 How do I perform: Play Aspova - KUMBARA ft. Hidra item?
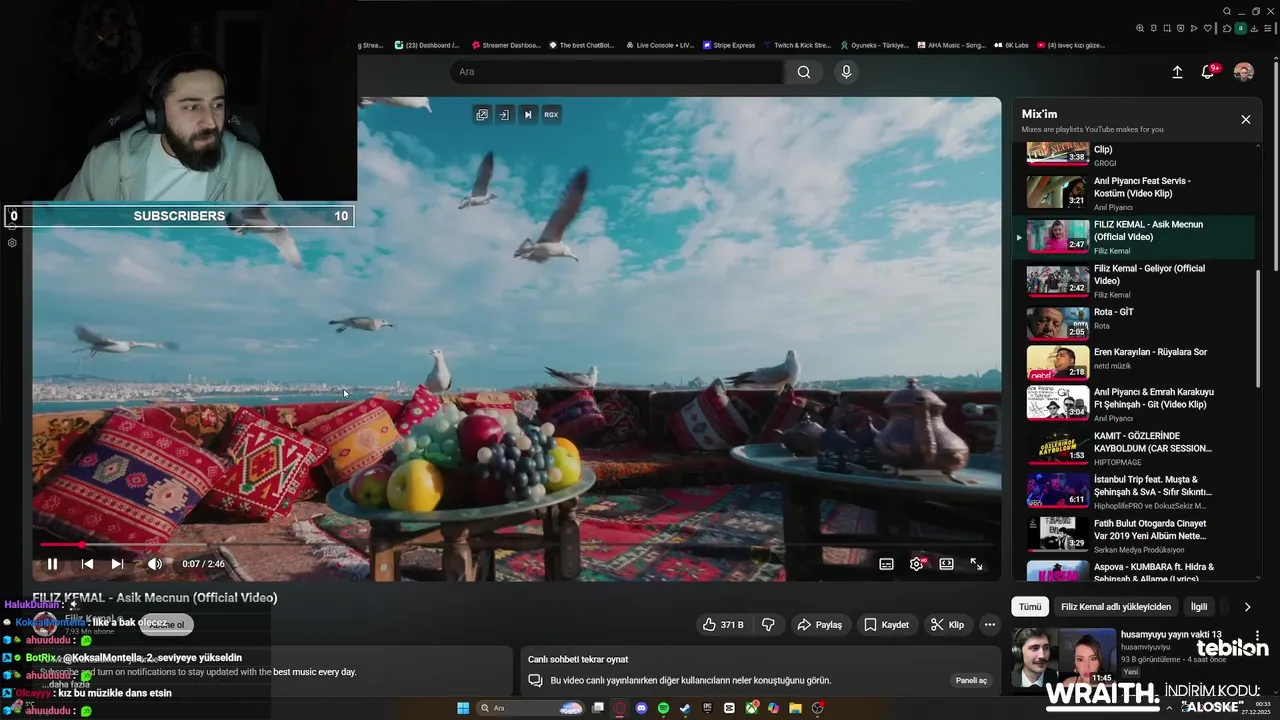pyautogui.click(x=1134, y=570)
